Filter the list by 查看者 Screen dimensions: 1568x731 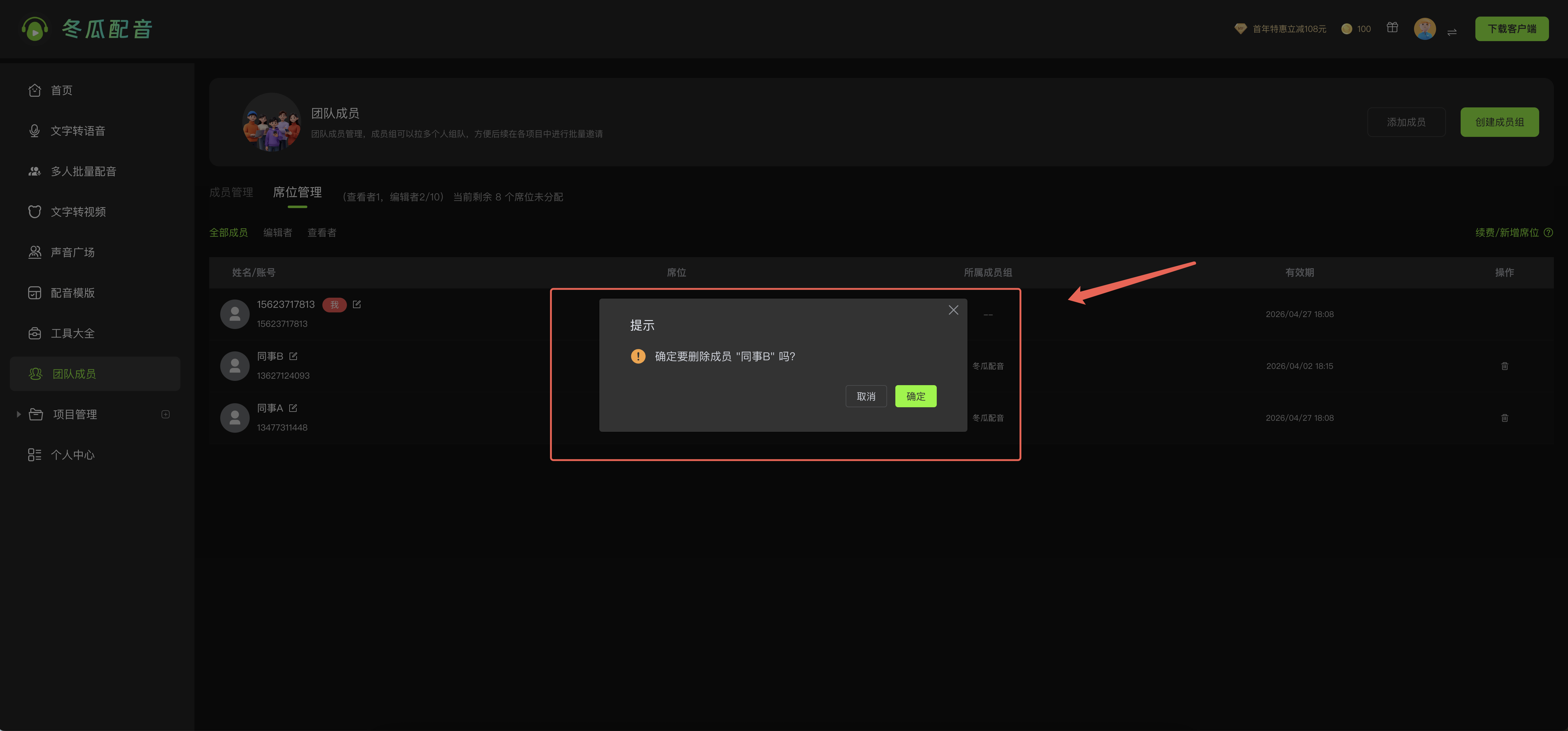click(321, 233)
